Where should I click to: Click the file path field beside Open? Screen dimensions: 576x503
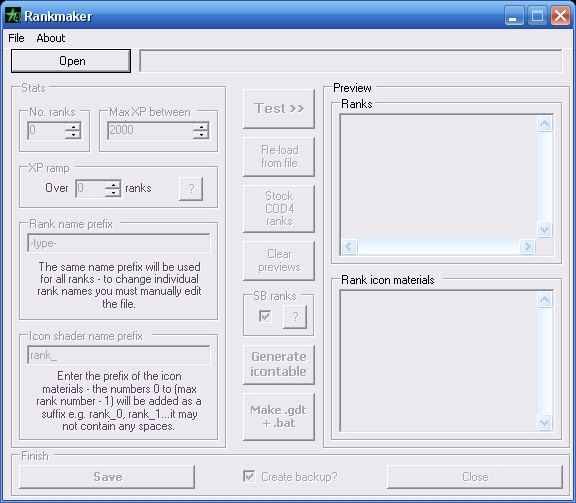tap(351, 61)
